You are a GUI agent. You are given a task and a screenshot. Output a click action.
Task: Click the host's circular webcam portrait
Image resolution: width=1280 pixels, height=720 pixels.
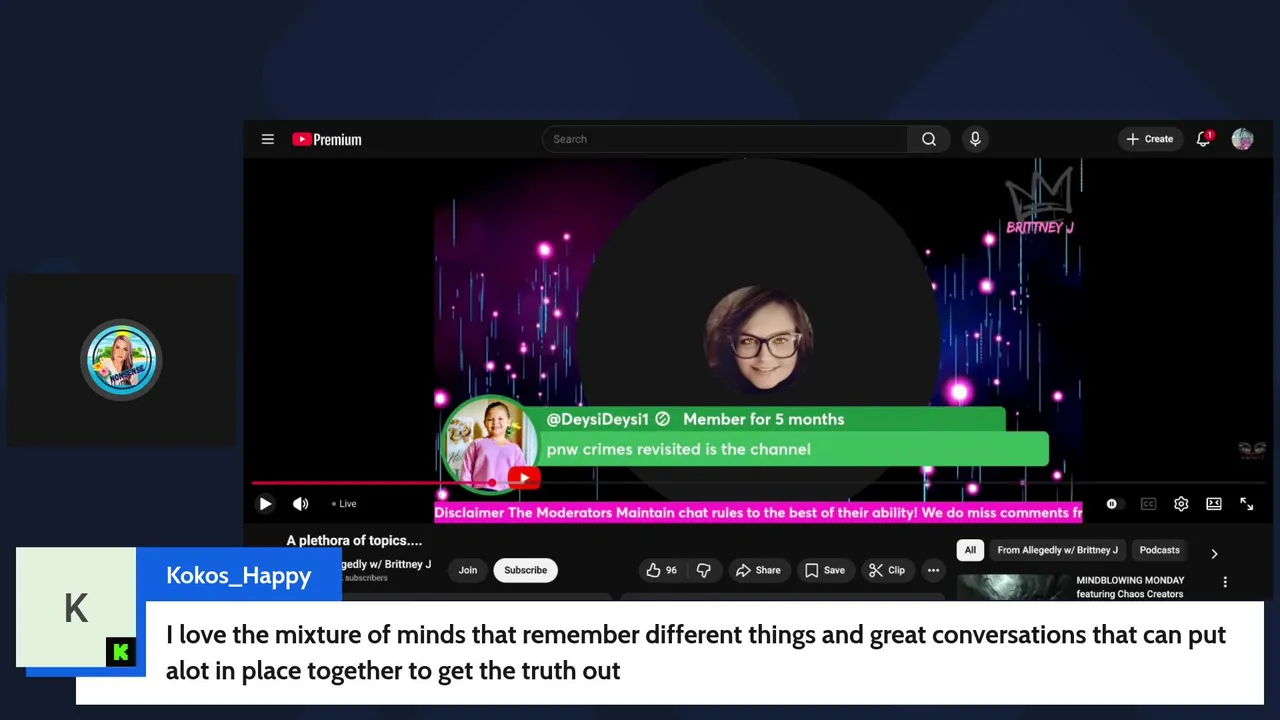[758, 341]
